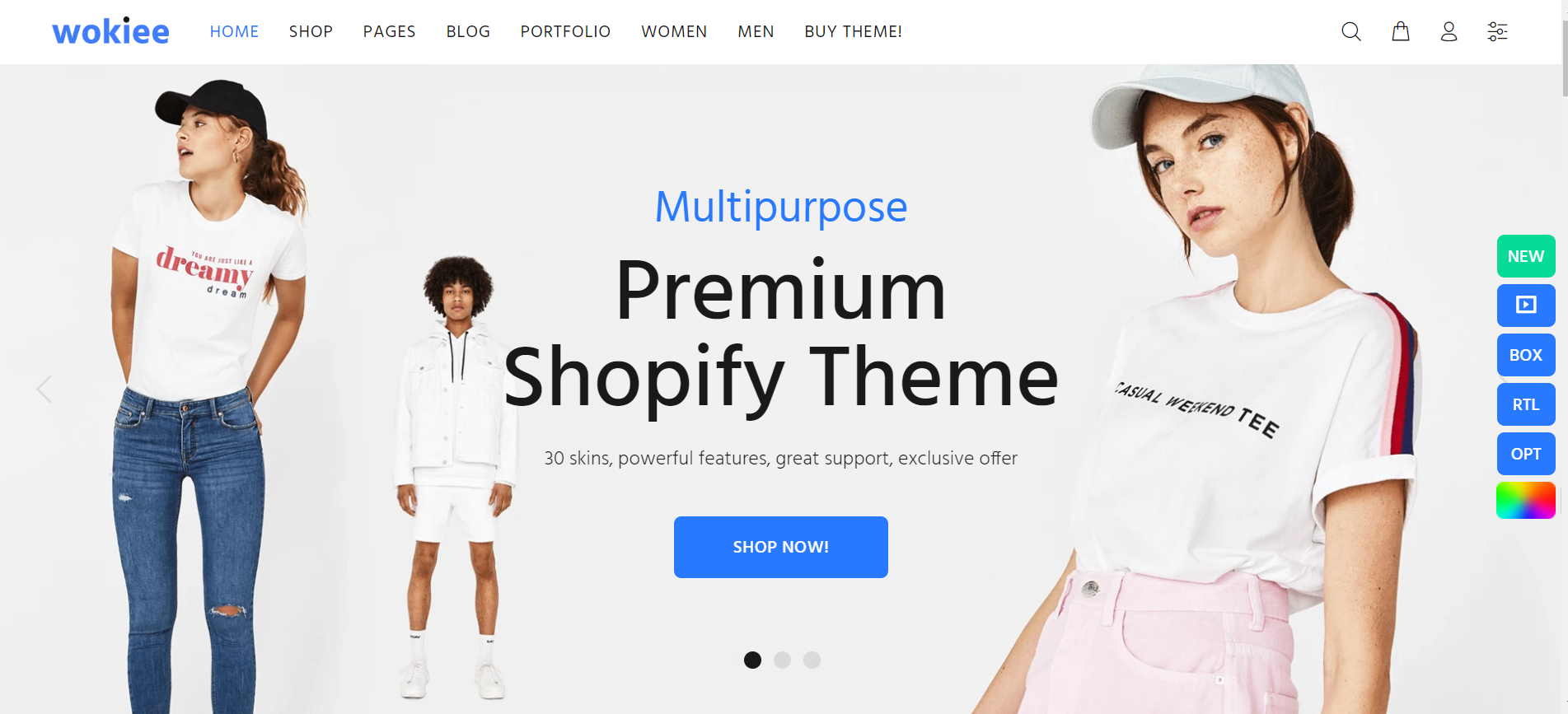1568x714 pixels.
Task: Open the shopping bag cart icon
Action: pos(1401,31)
